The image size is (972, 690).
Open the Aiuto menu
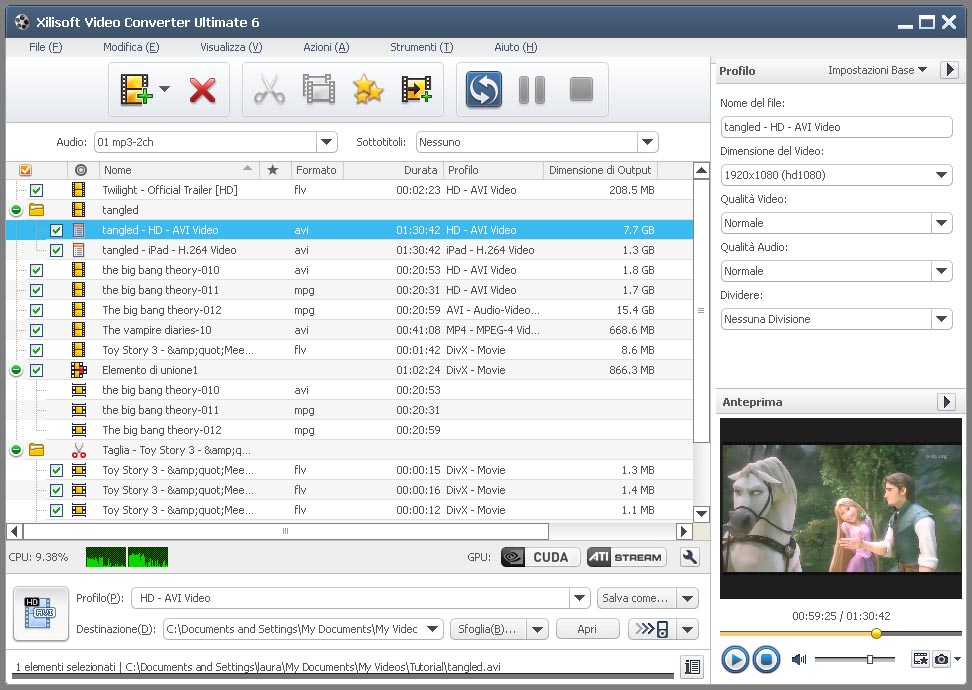coord(516,47)
